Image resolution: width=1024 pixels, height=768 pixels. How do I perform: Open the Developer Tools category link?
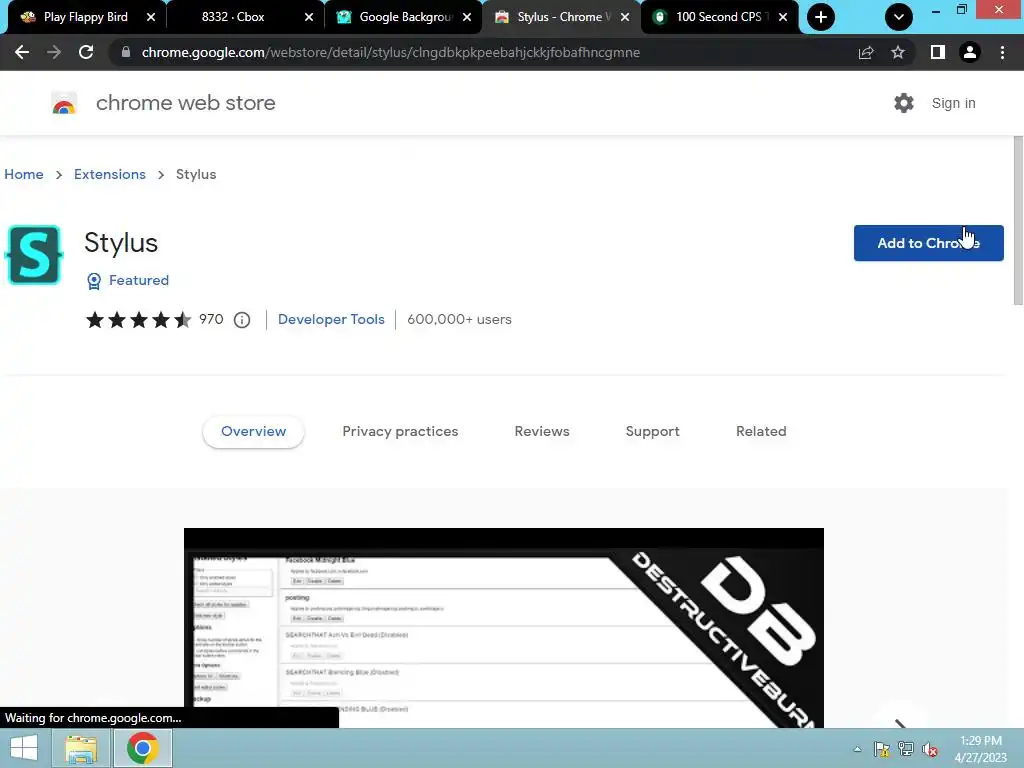click(x=331, y=319)
